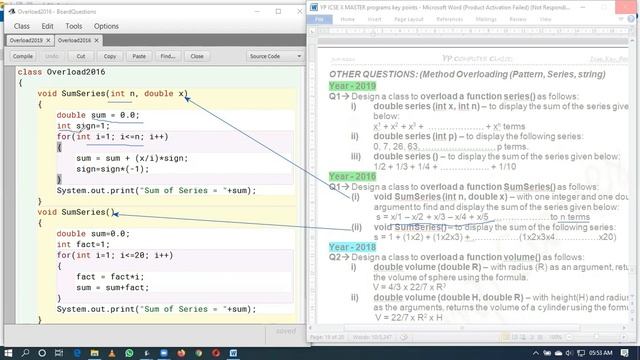Click the Copy button in BlueJ

[110, 56]
